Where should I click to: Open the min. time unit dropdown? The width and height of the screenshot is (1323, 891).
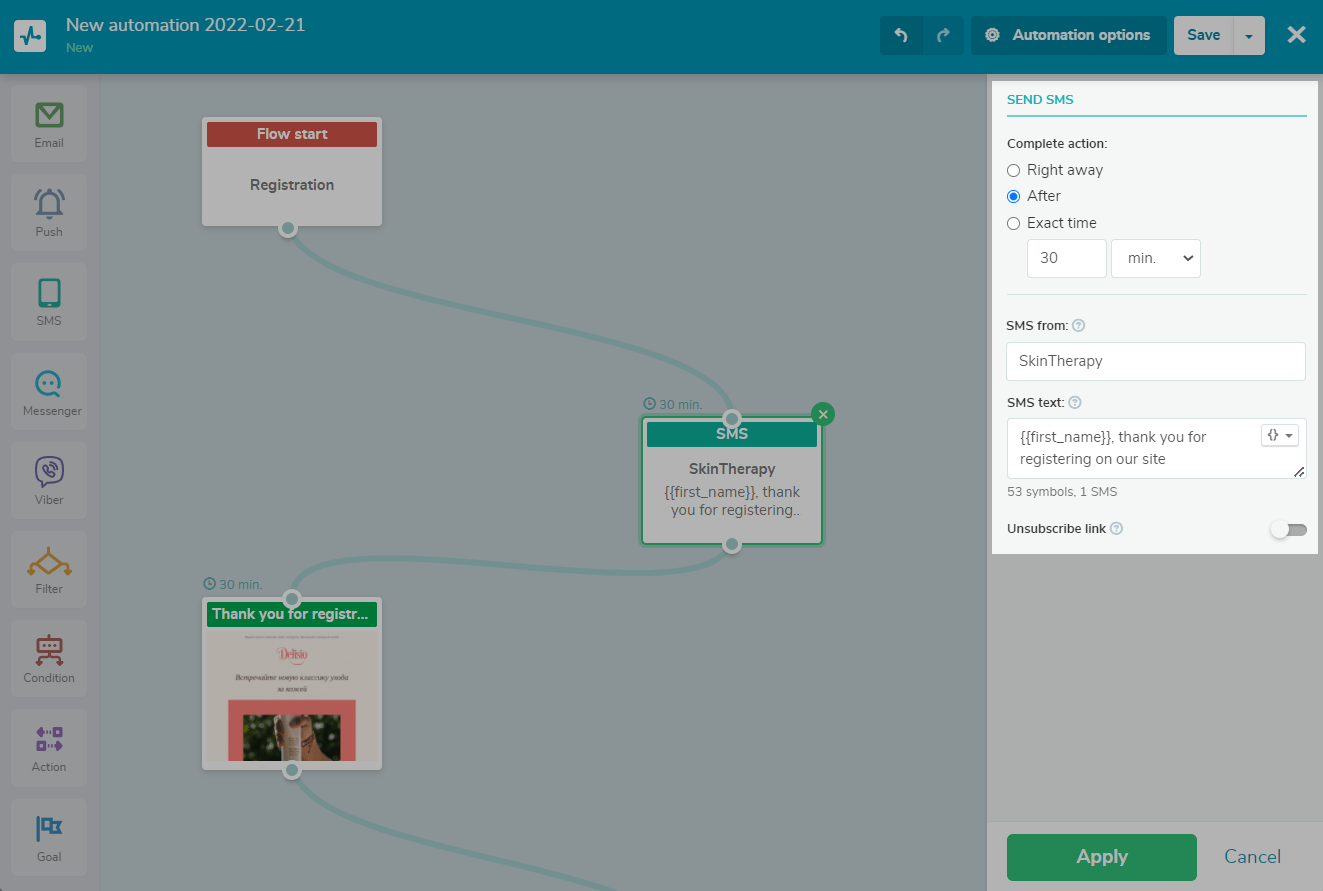(1155, 258)
